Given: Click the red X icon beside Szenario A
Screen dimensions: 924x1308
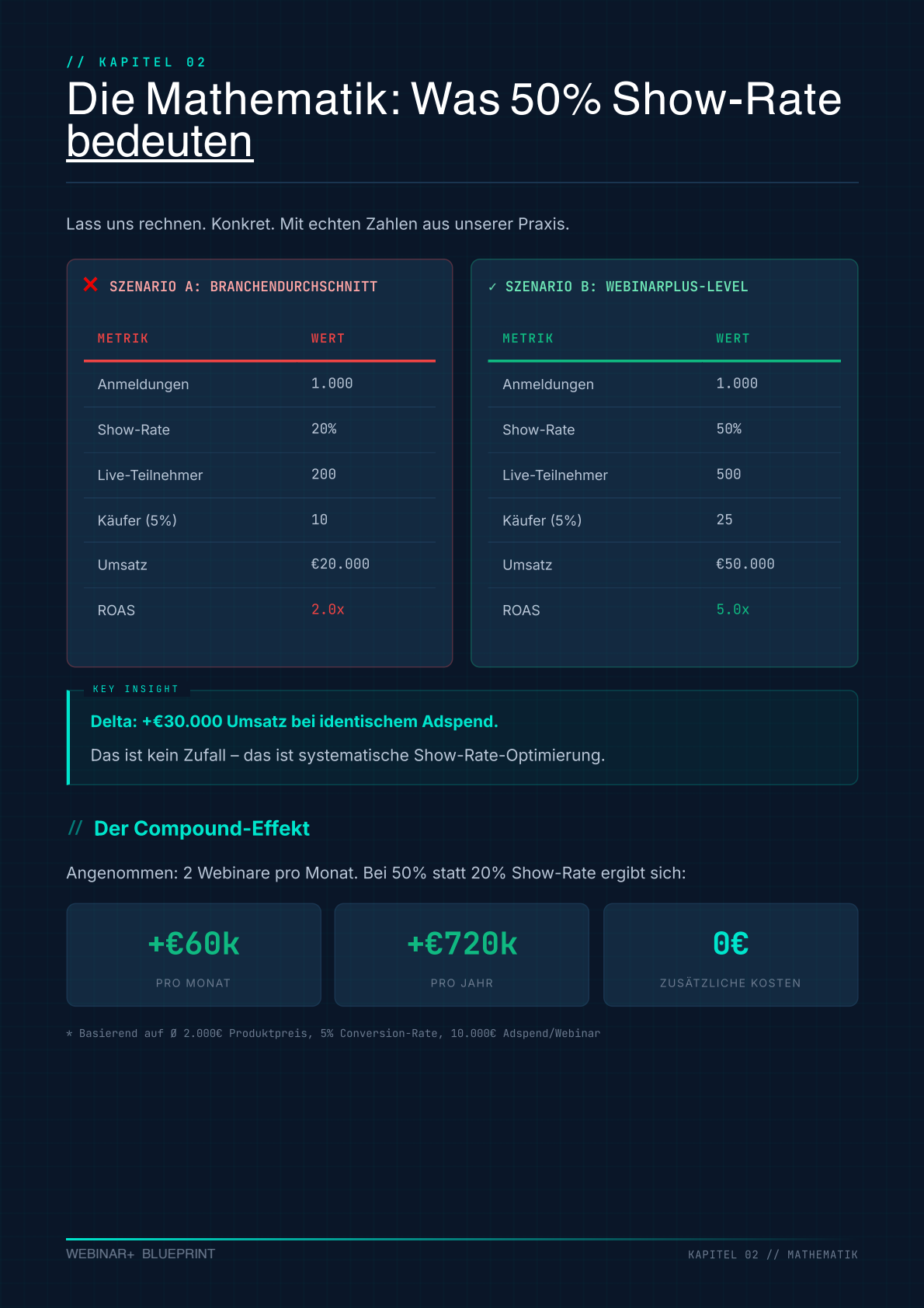Looking at the screenshot, I should point(91,285).
